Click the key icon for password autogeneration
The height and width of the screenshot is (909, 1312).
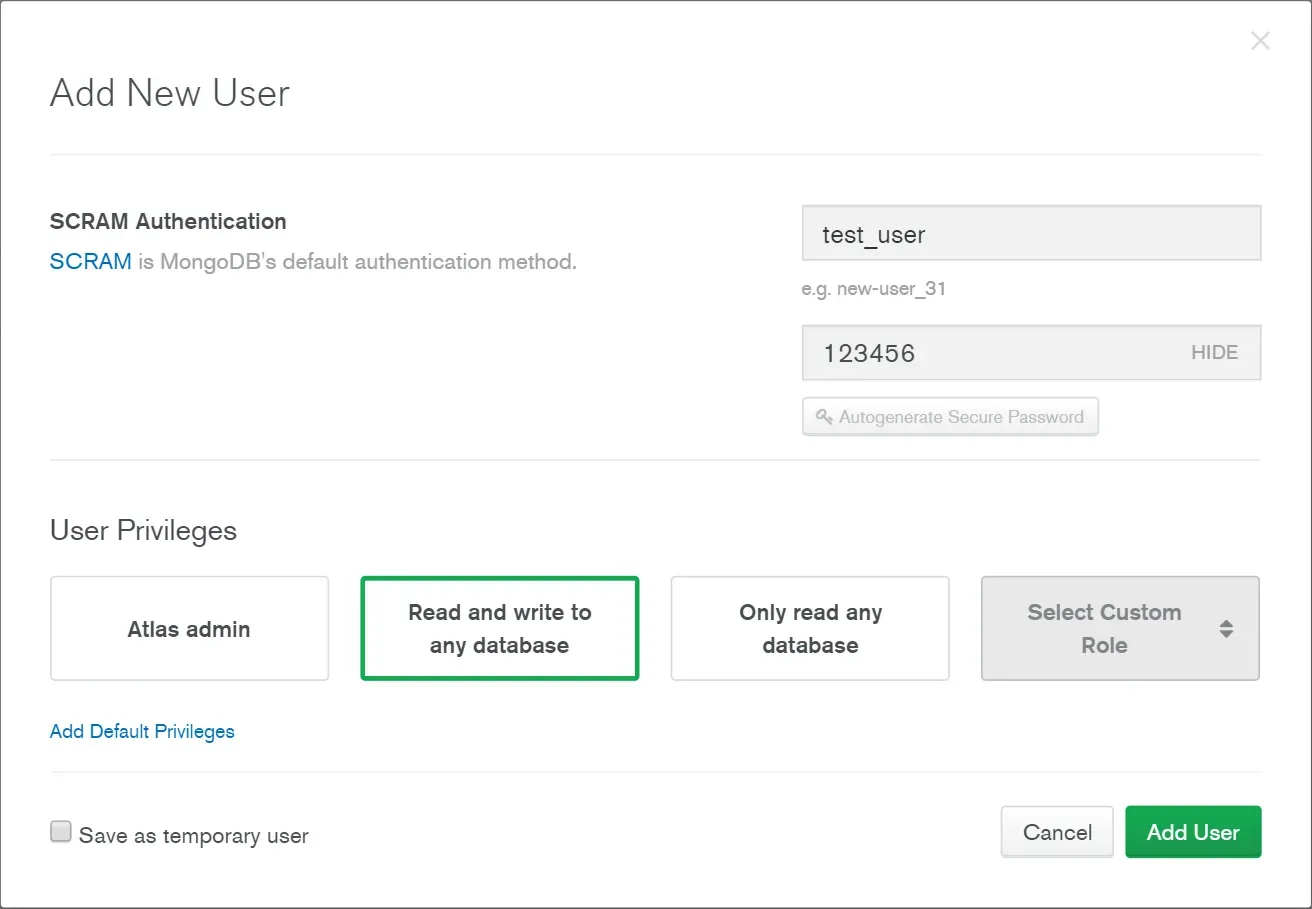[x=824, y=417]
